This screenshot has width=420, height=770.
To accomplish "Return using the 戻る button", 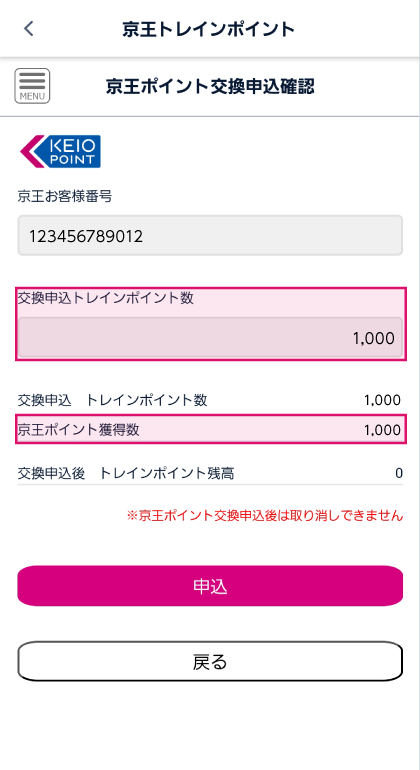I will click(210, 661).
